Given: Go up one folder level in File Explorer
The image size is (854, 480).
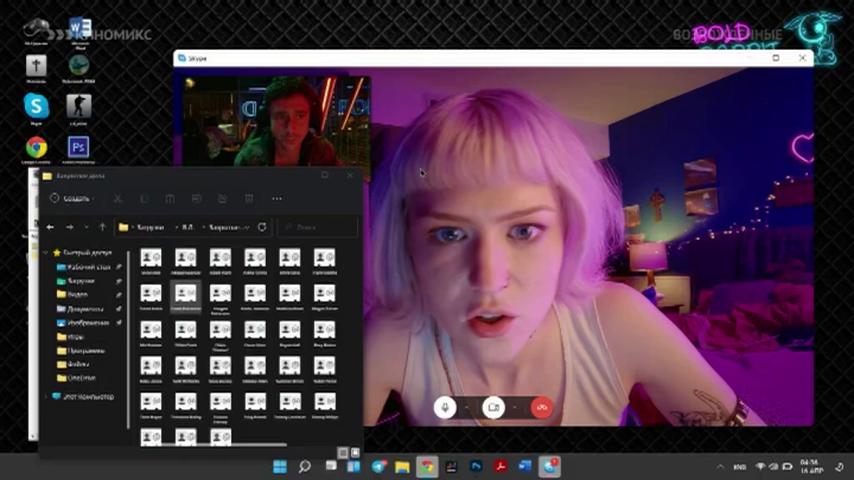Looking at the screenshot, I should pos(102,227).
